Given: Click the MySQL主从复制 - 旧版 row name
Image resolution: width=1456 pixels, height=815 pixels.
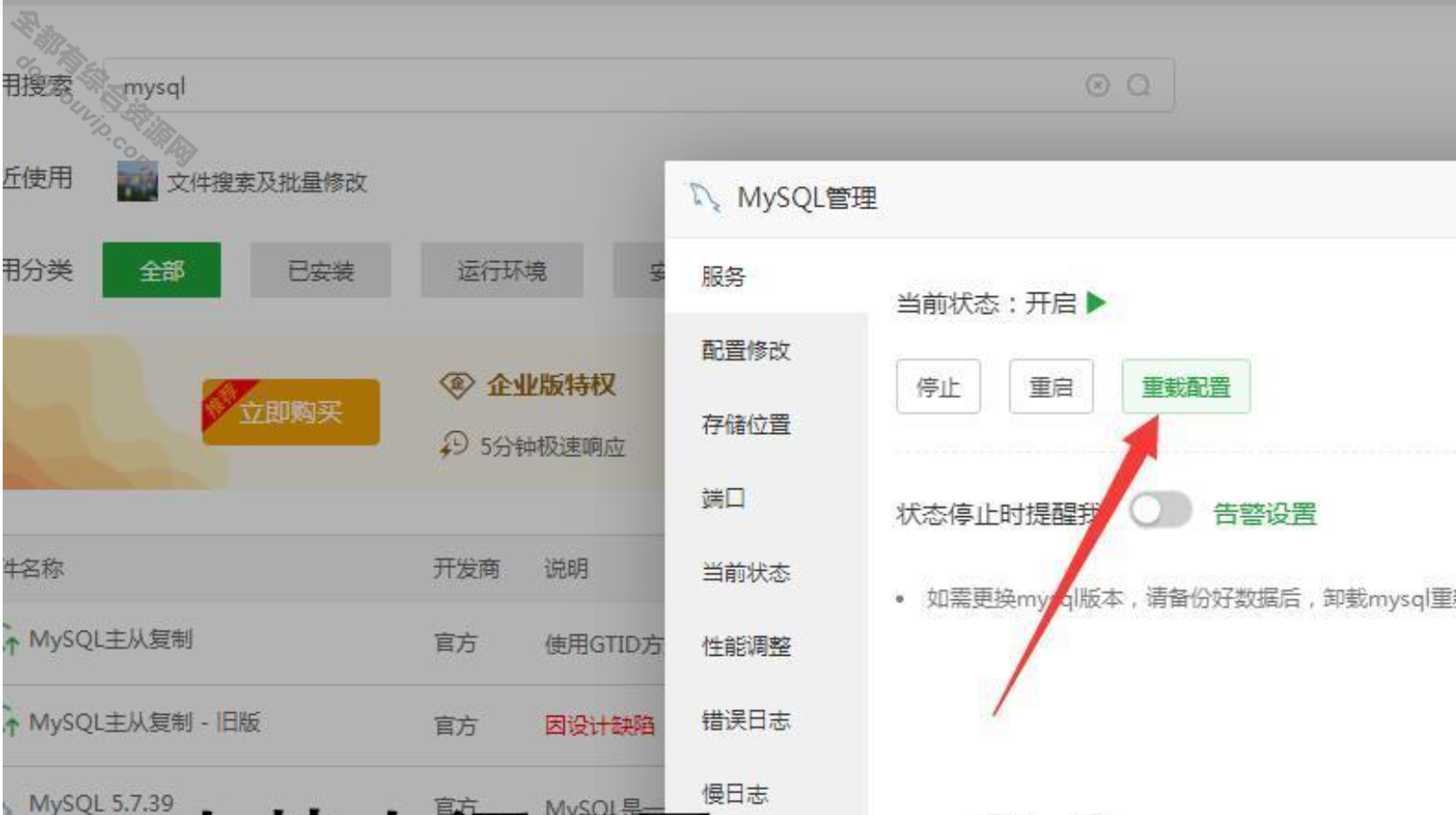Looking at the screenshot, I should point(144,722).
